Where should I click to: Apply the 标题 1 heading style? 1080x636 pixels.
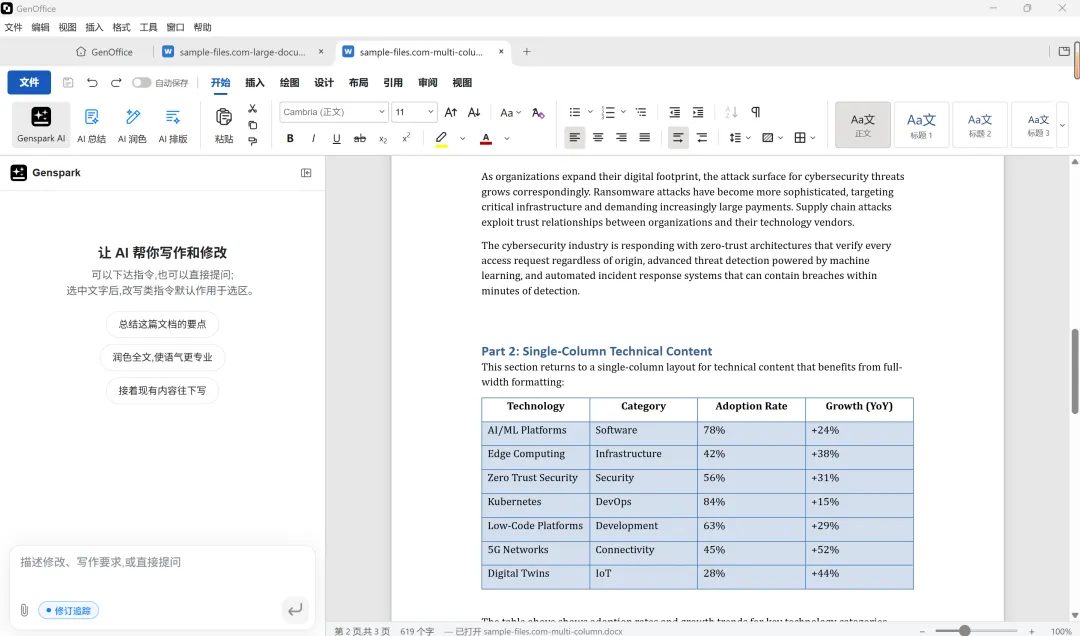(921, 125)
